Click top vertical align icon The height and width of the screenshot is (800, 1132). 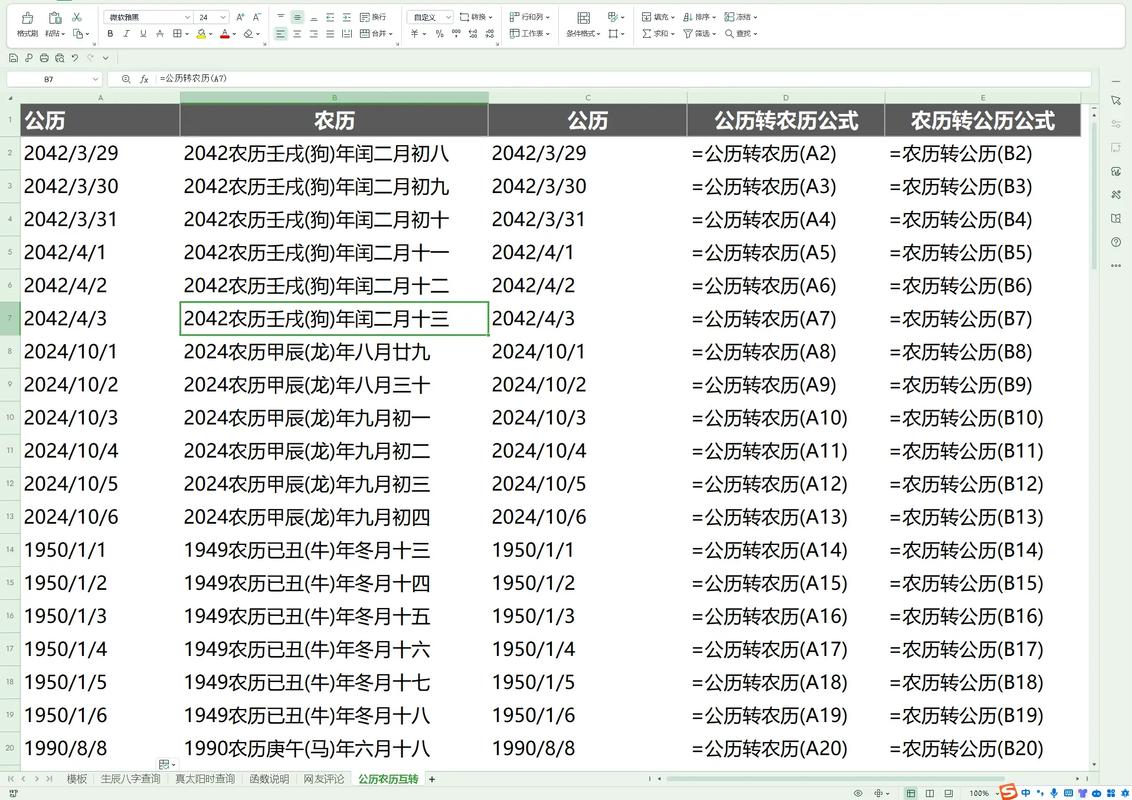(x=281, y=17)
